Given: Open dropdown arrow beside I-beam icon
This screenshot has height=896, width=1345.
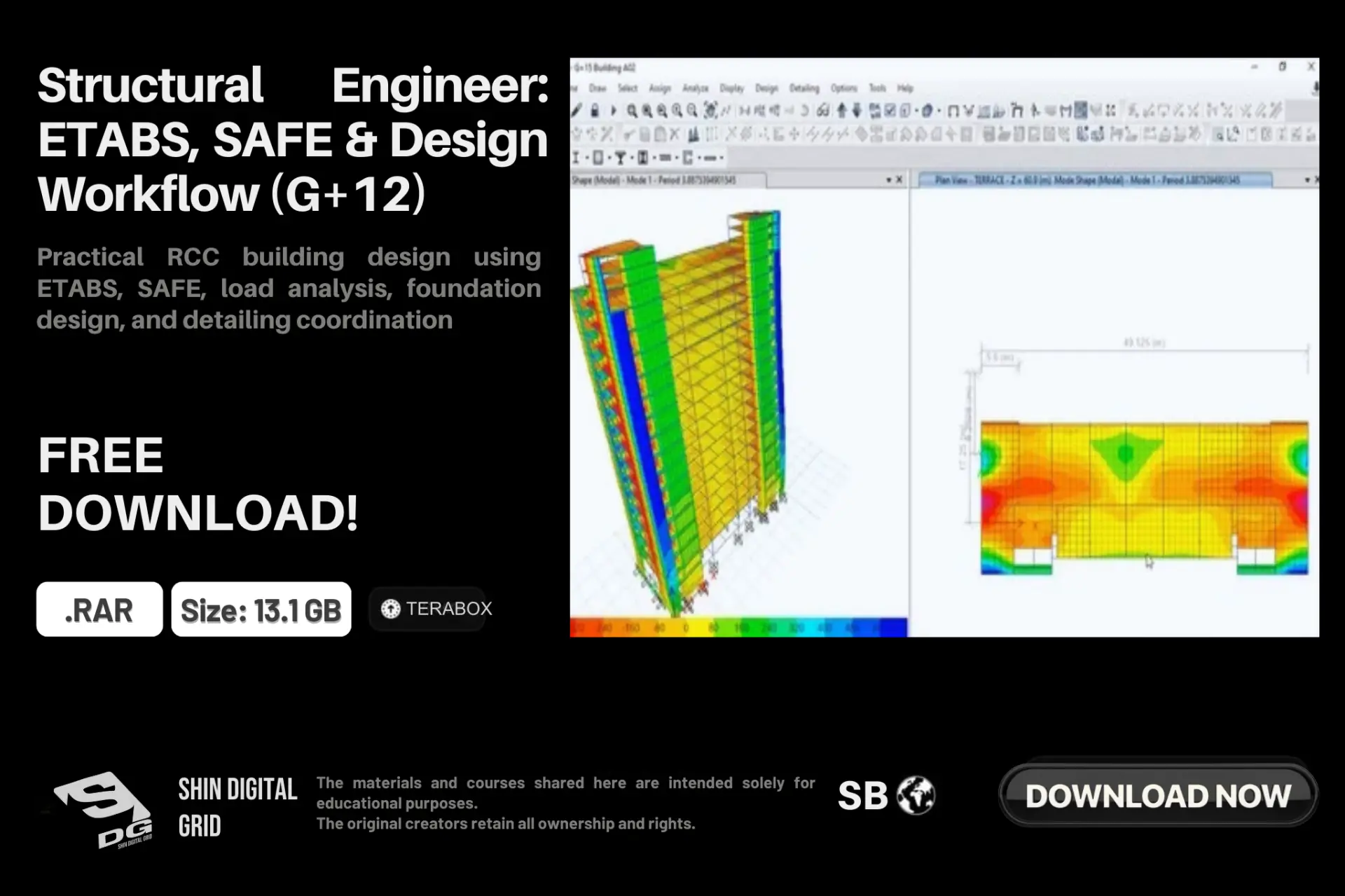Looking at the screenshot, I should [587, 157].
